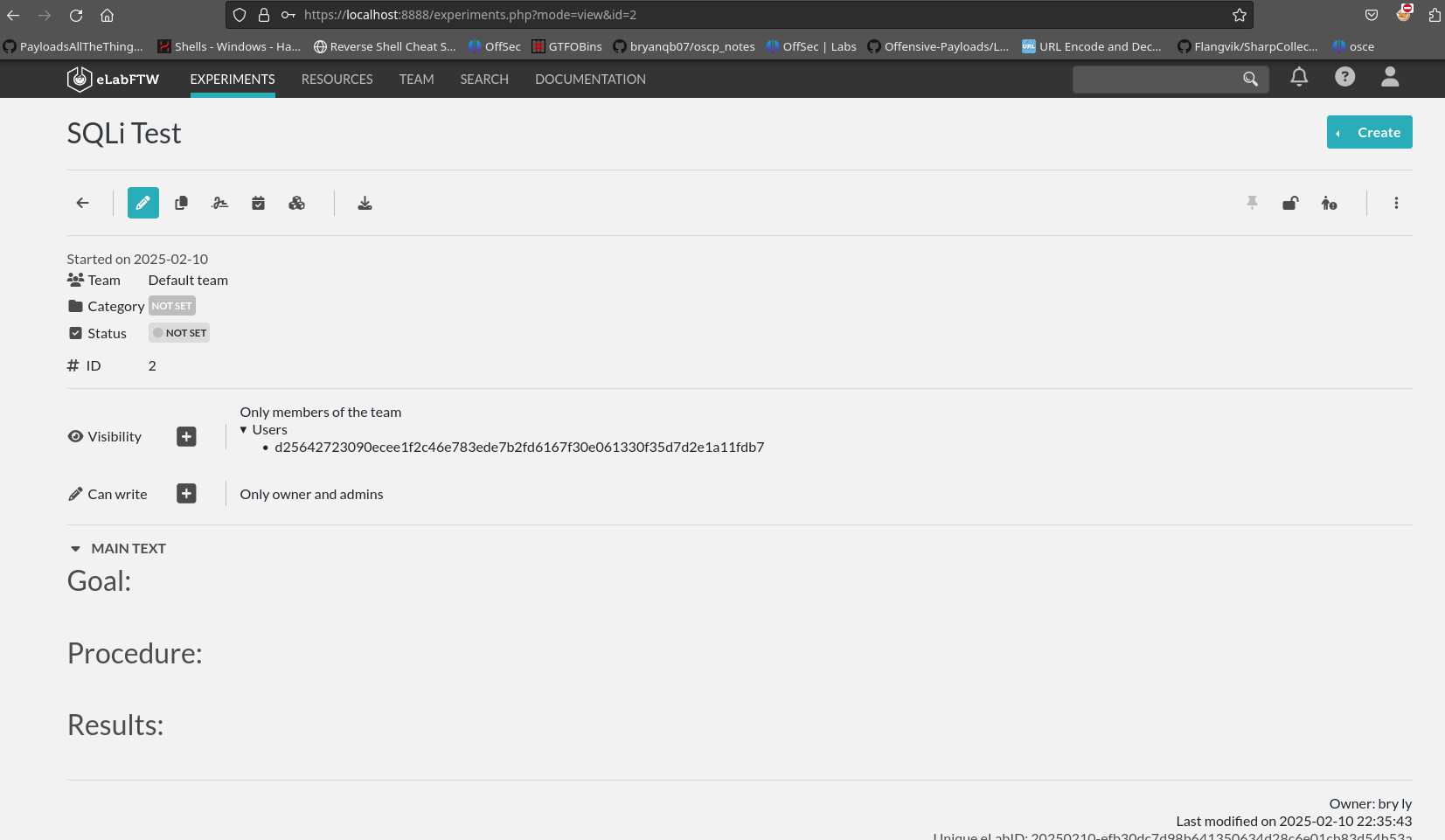Open the Create dropdown button
1445x840 pixels.
pos(1369,132)
